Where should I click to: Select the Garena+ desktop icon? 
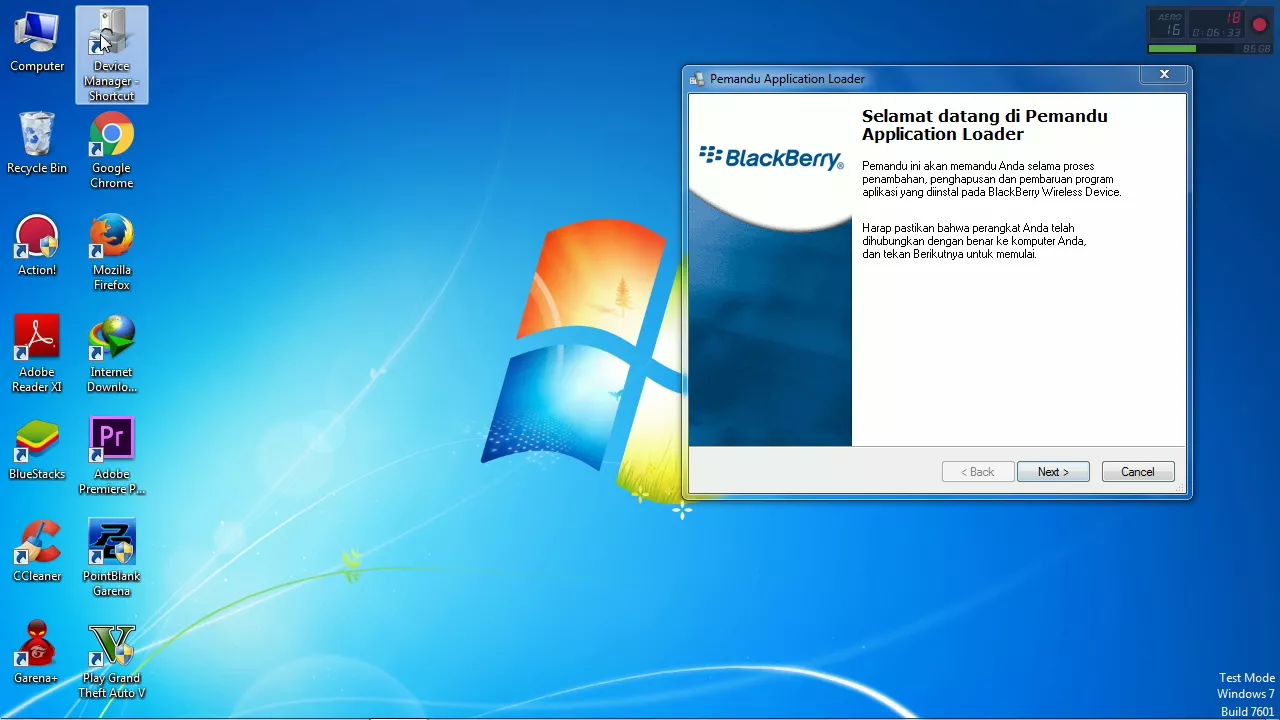click(37, 653)
